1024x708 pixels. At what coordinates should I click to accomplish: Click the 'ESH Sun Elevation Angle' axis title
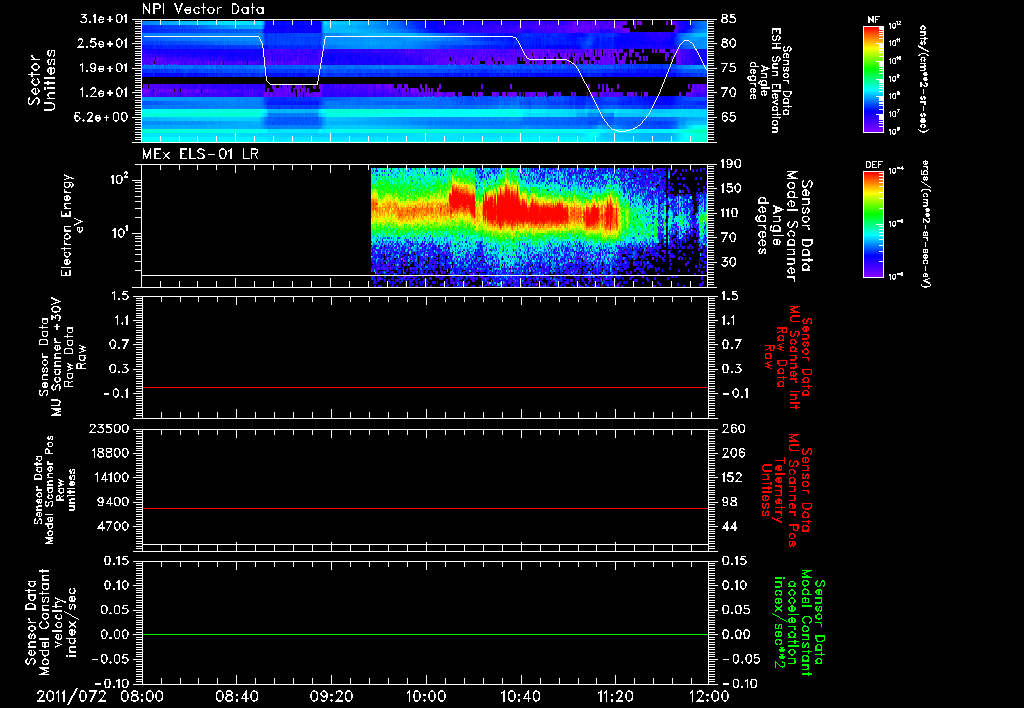point(769,80)
